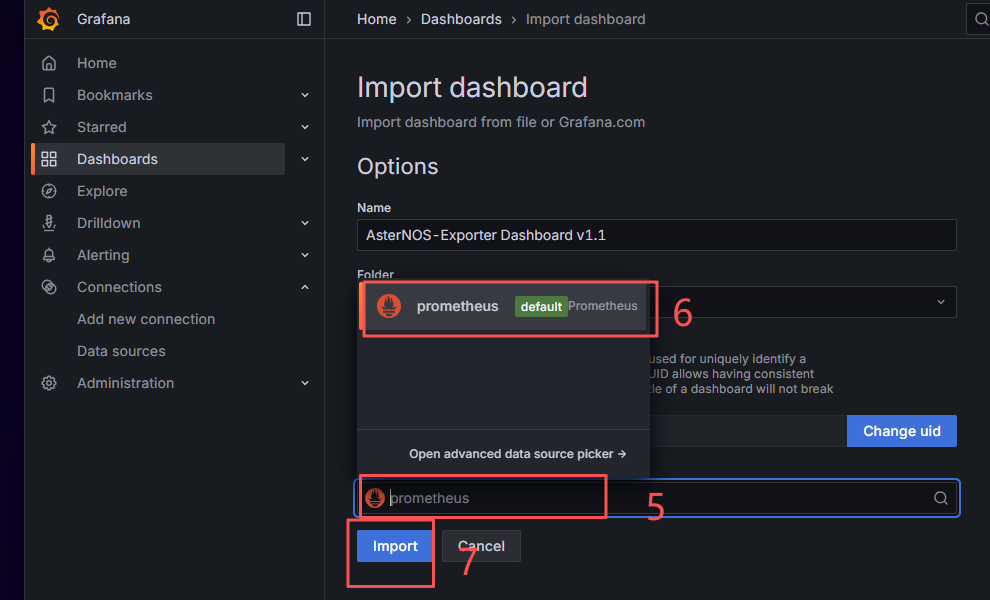This screenshot has height=600, width=990.
Task: Click the Home house icon in sidebar
Action: point(49,63)
